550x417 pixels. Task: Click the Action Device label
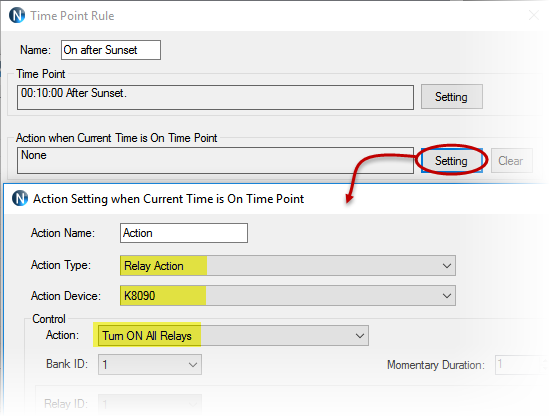pyautogui.click(x=66, y=296)
